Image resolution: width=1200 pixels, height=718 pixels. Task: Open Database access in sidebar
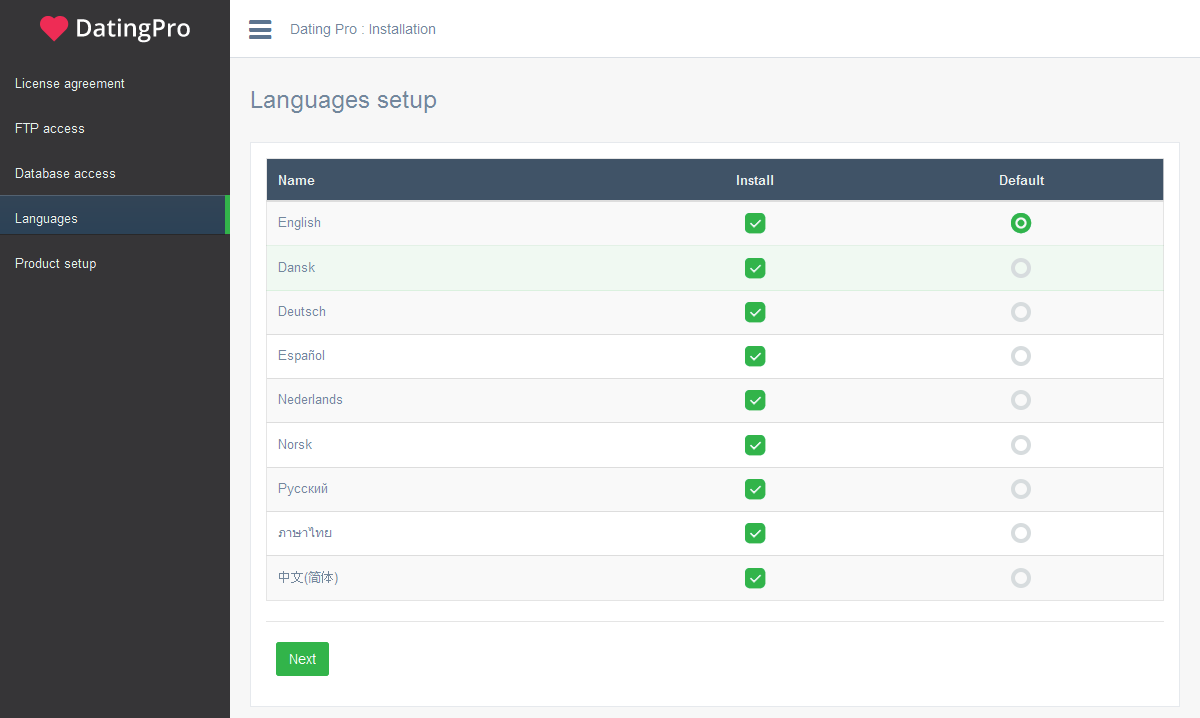pos(65,174)
